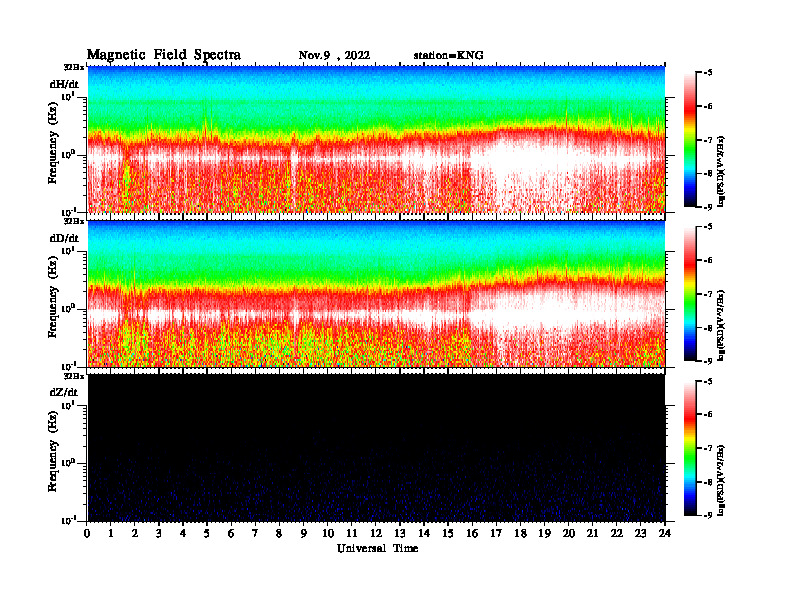
Task: Click hour "1" on the time axis
Action: [x=111, y=534]
